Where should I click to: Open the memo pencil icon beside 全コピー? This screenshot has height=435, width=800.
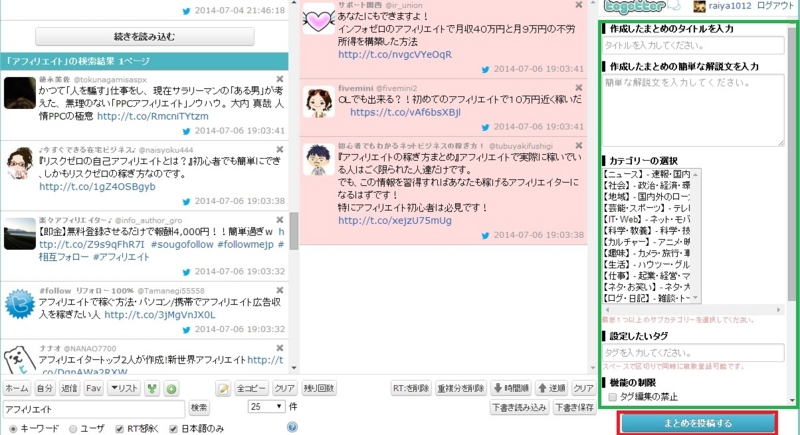[223, 389]
